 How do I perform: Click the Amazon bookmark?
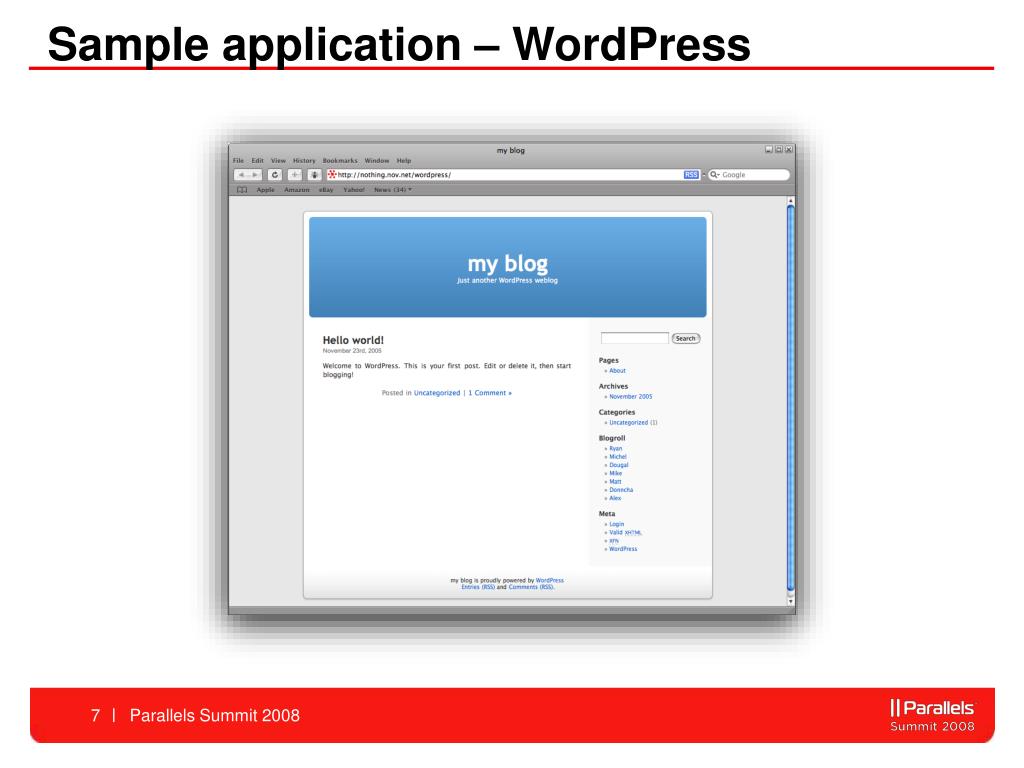pos(296,190)
